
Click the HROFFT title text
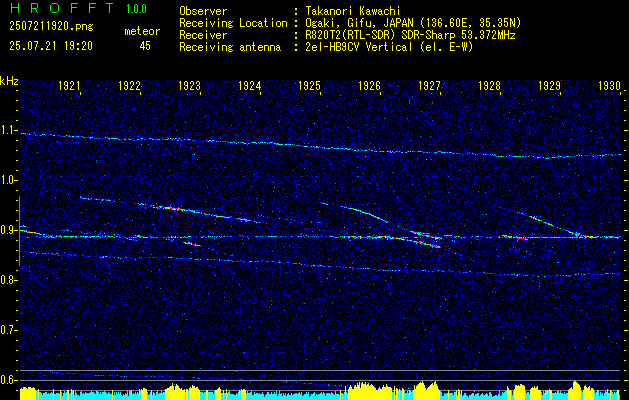pyautogui.click(x=62, y=8)
